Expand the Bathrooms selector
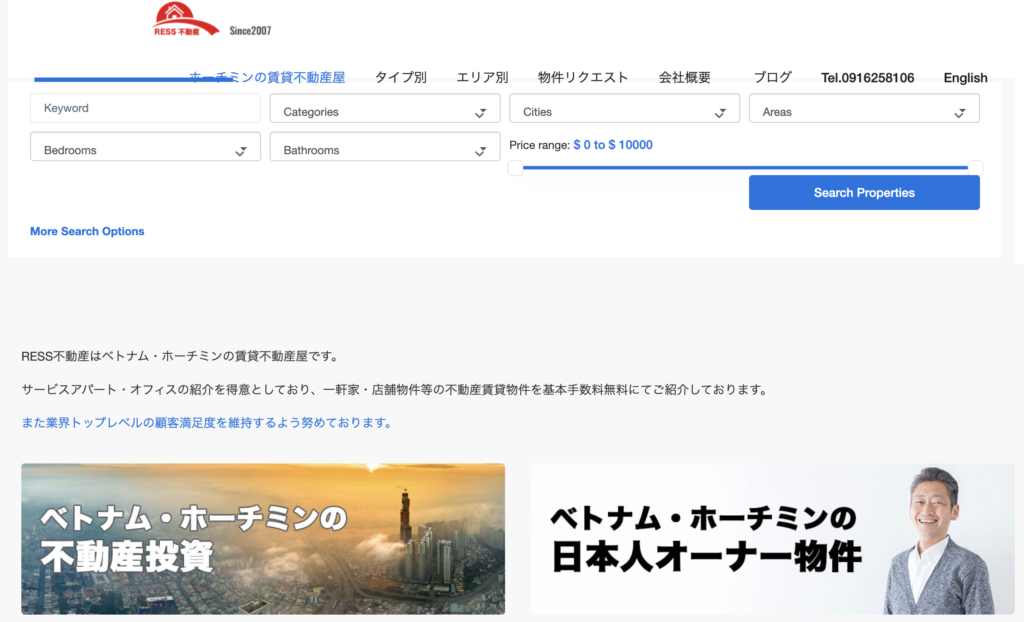This screenshot has height=622, width=1024. [x=384, y=146]
